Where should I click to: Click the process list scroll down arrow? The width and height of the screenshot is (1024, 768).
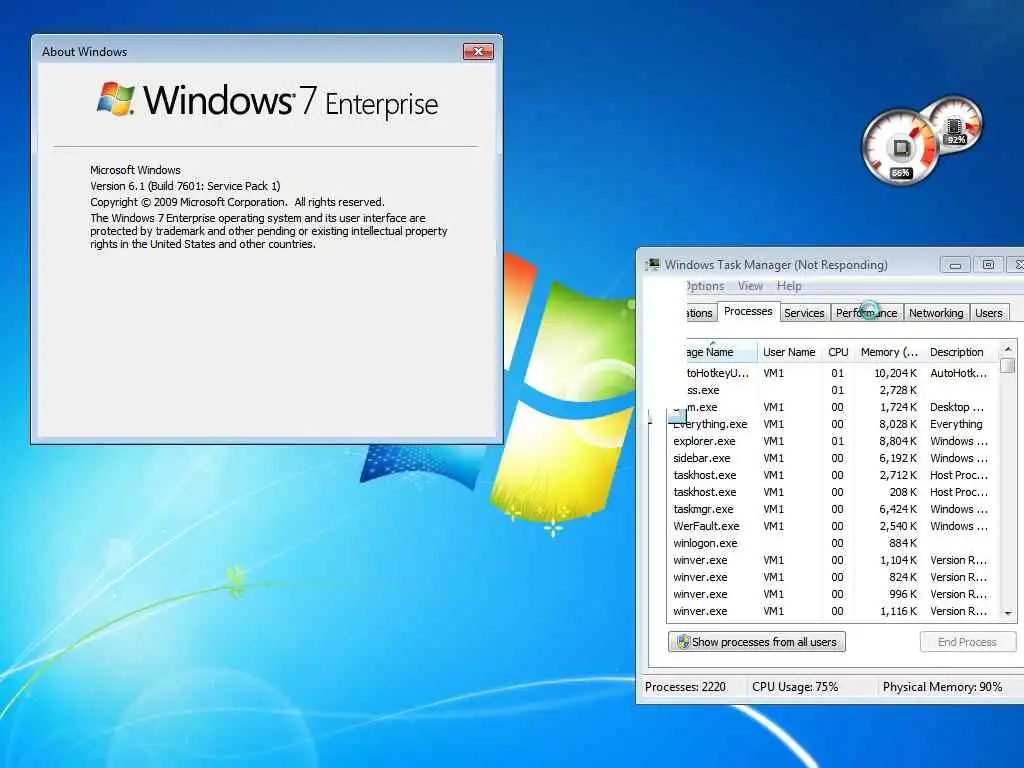(x=1008, y=613)
